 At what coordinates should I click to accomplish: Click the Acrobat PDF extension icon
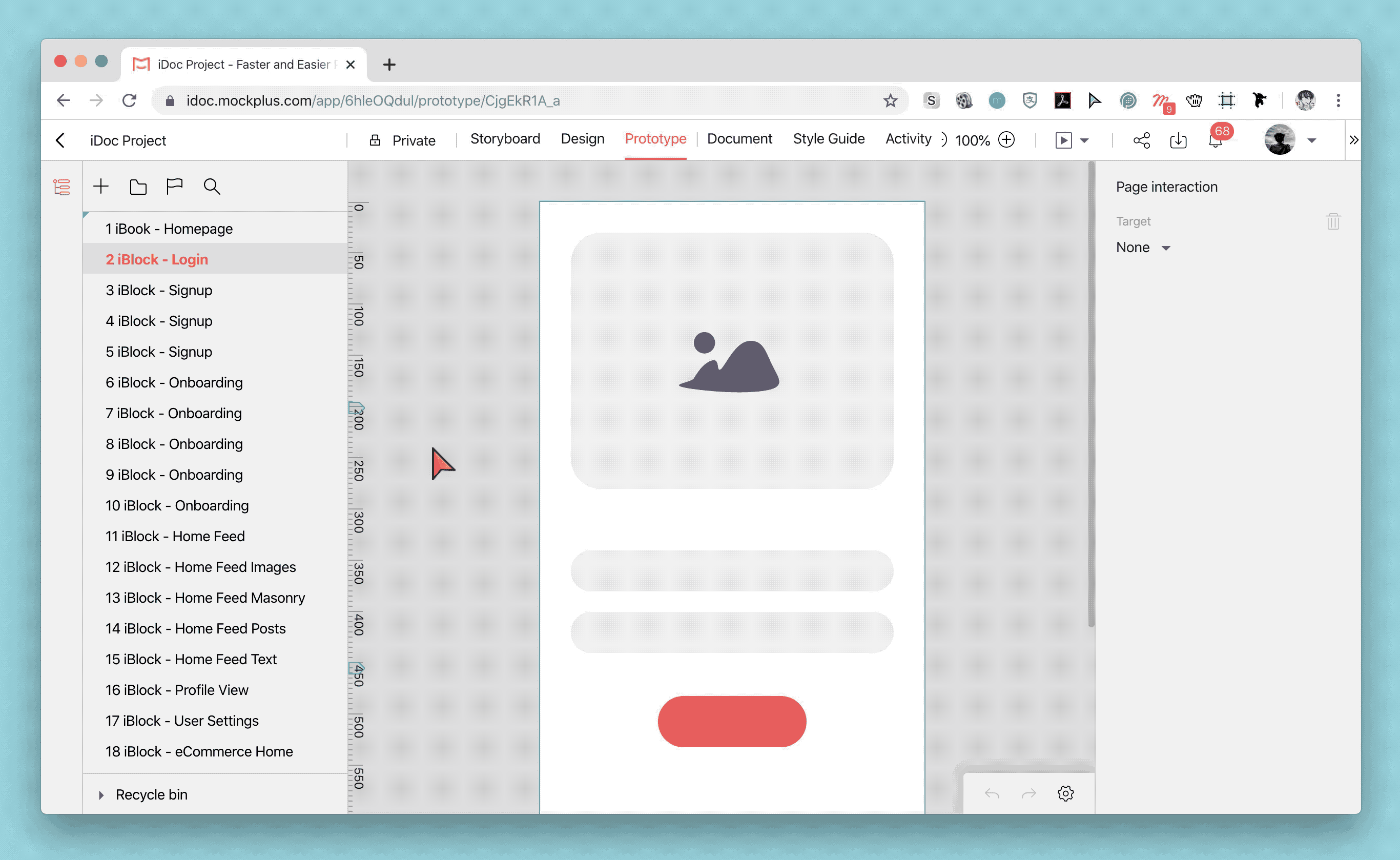1062,100
